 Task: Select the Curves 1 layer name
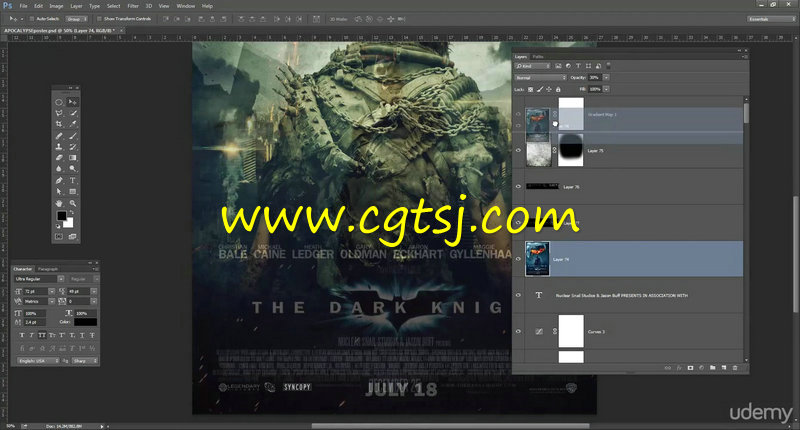coord(596,332)
